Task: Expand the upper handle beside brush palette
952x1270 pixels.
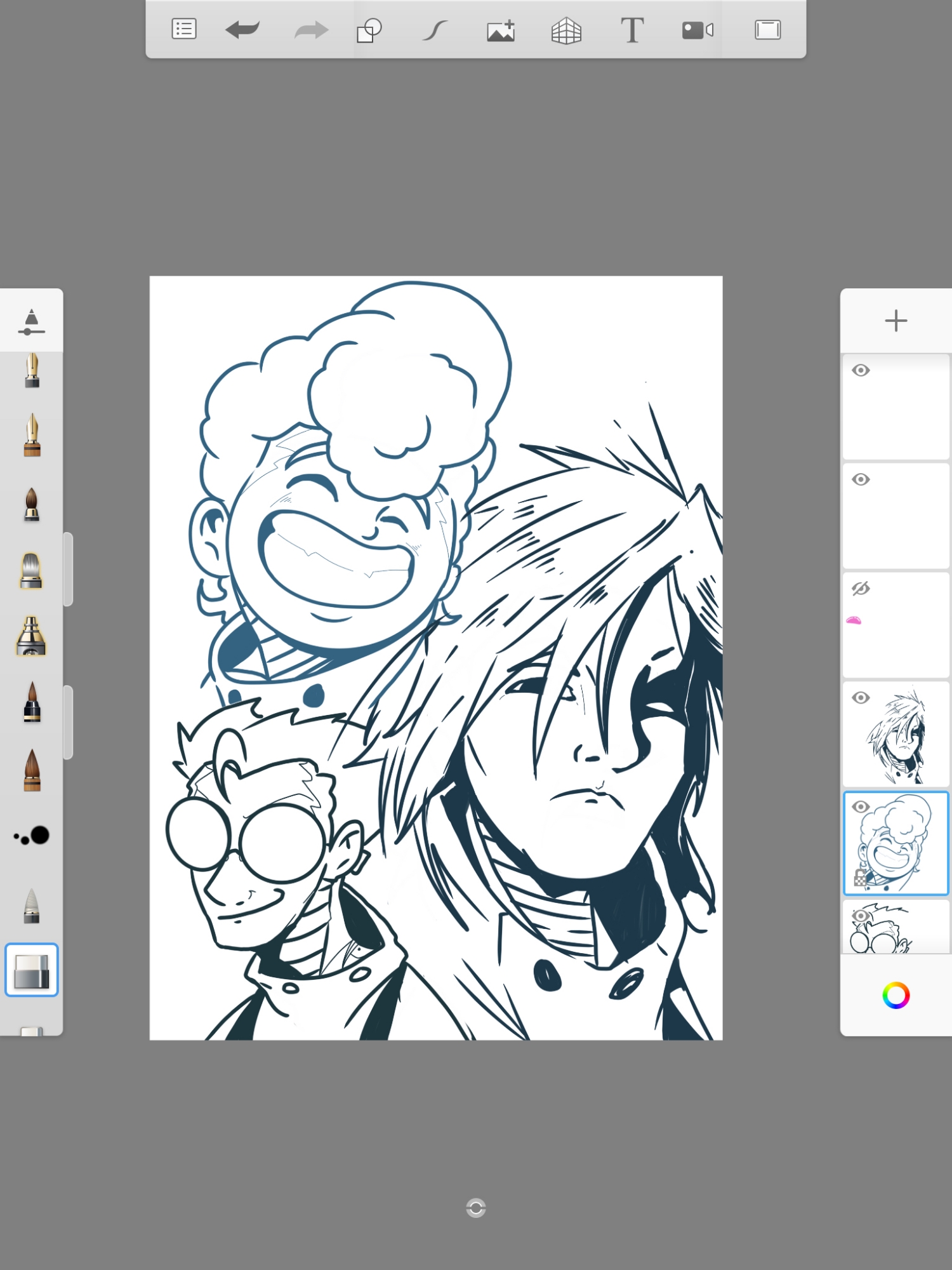Action: pos(69,569)
